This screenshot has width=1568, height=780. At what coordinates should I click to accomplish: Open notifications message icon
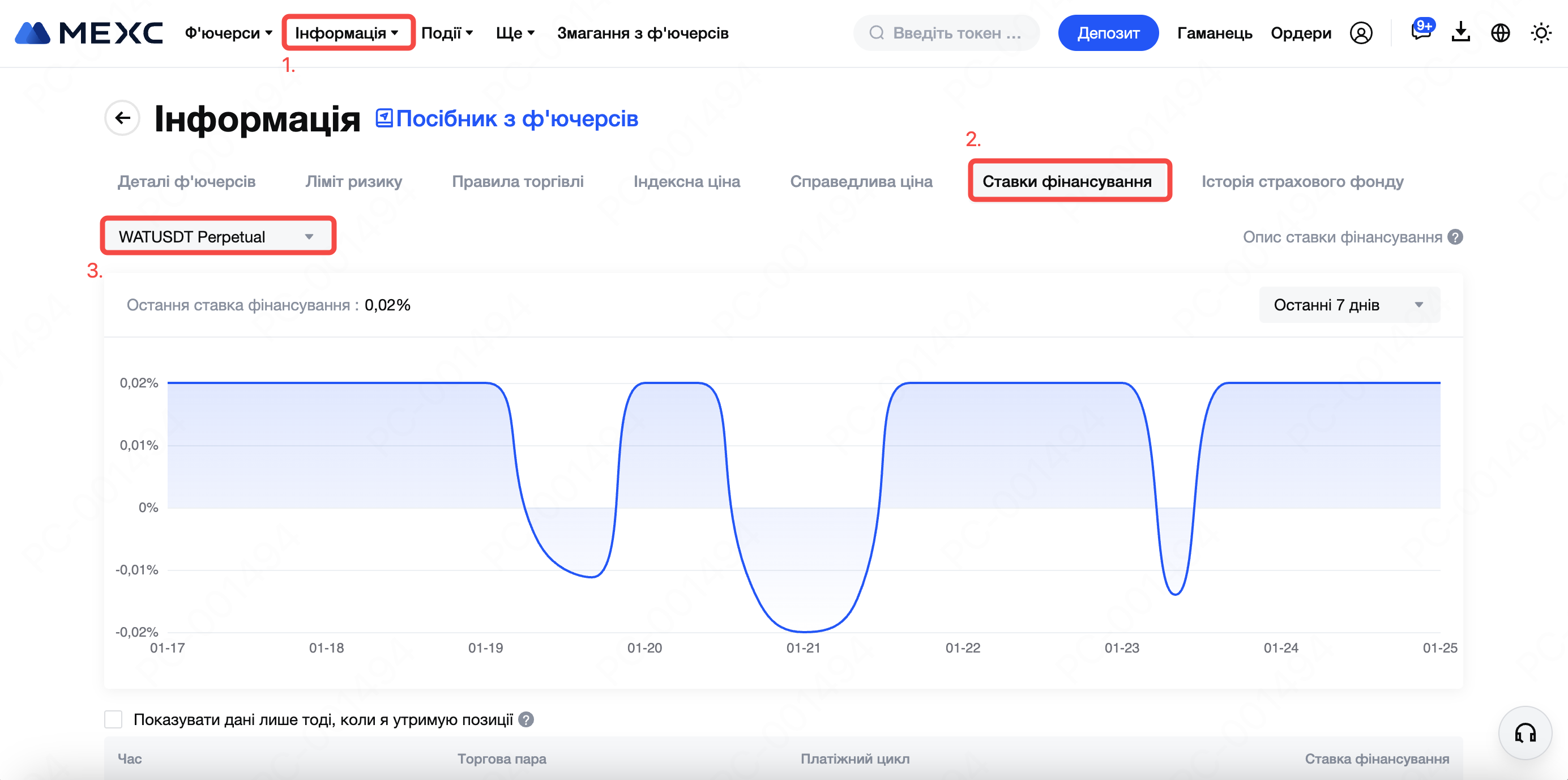(1421, 32)
